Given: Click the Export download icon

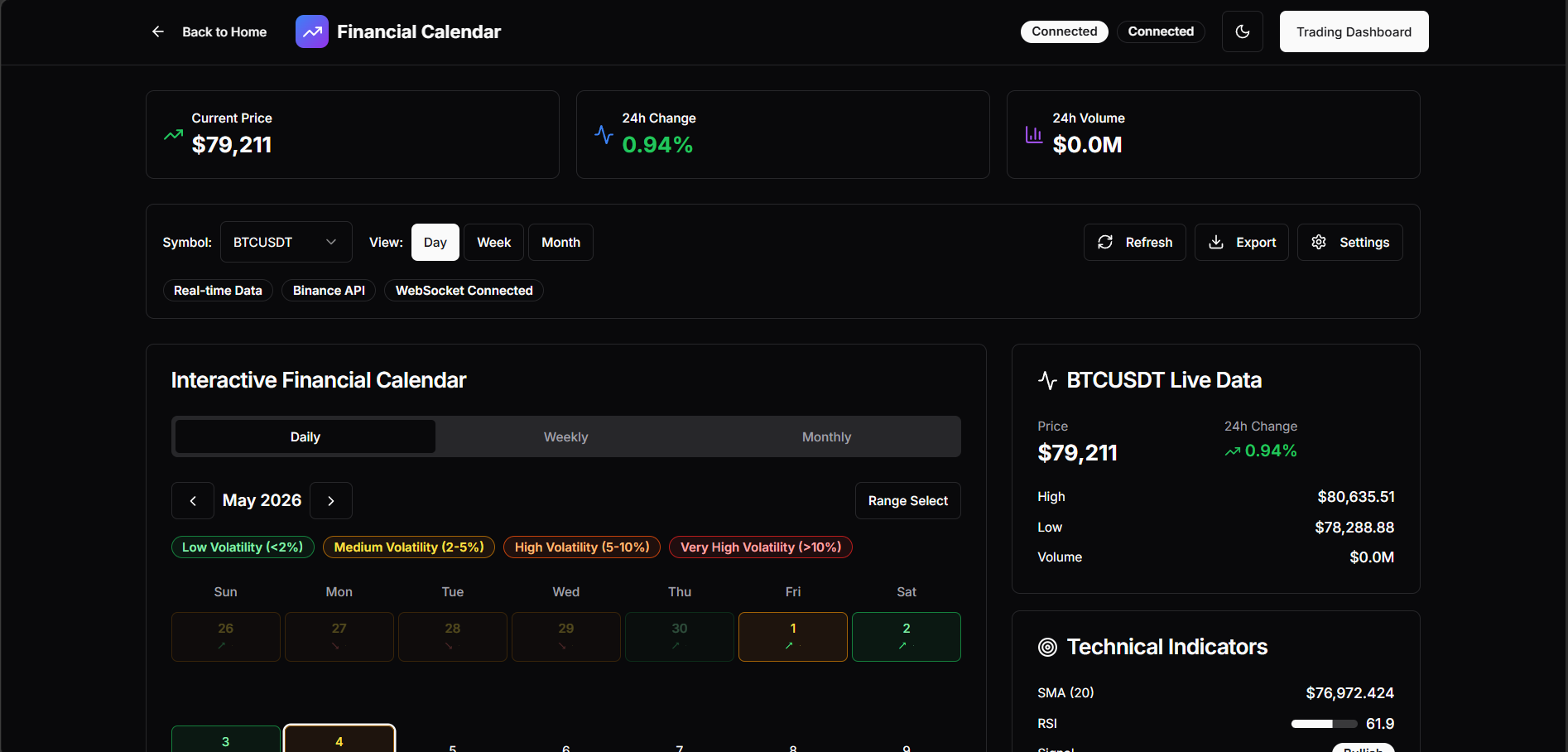Looking at the screenshot, I should [1216, 242].
